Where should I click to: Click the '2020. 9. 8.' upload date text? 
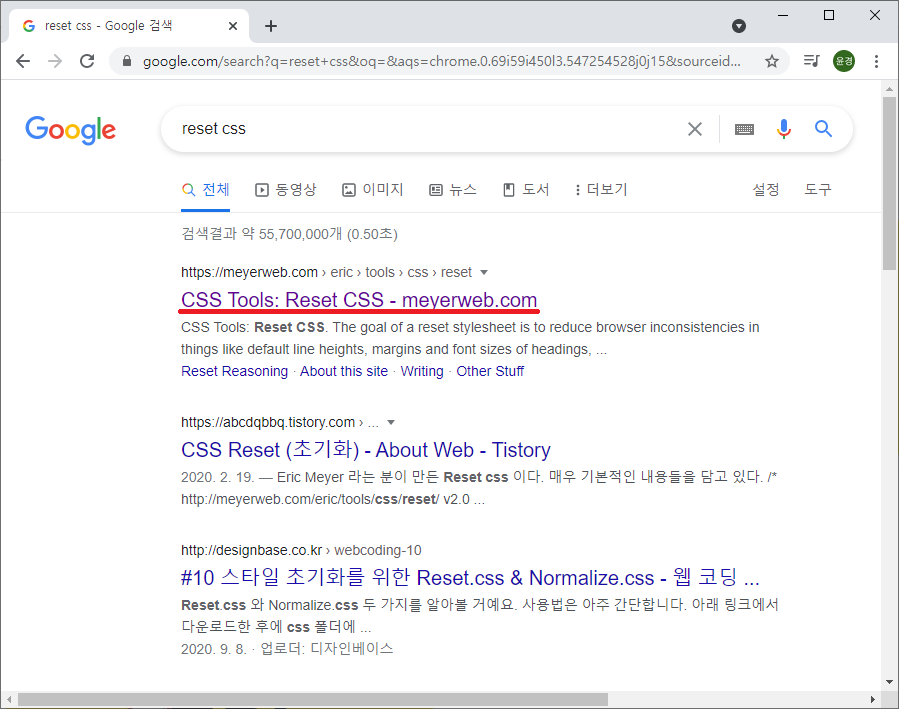pyautogui.click(x=213, y=649)
